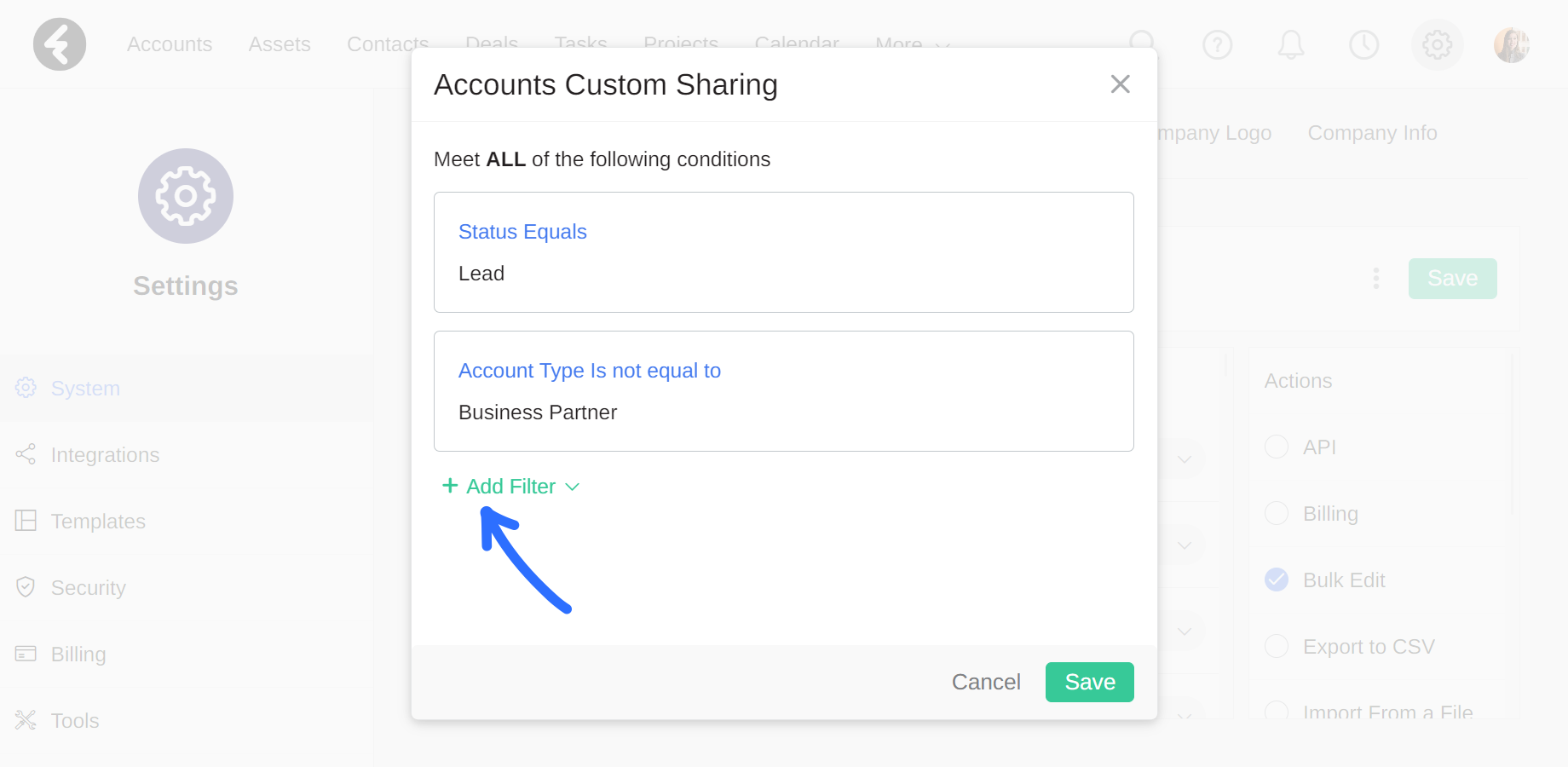Click the app logo in top-left corner
This screenshot has width=1568, height=767.
[60, 44]
